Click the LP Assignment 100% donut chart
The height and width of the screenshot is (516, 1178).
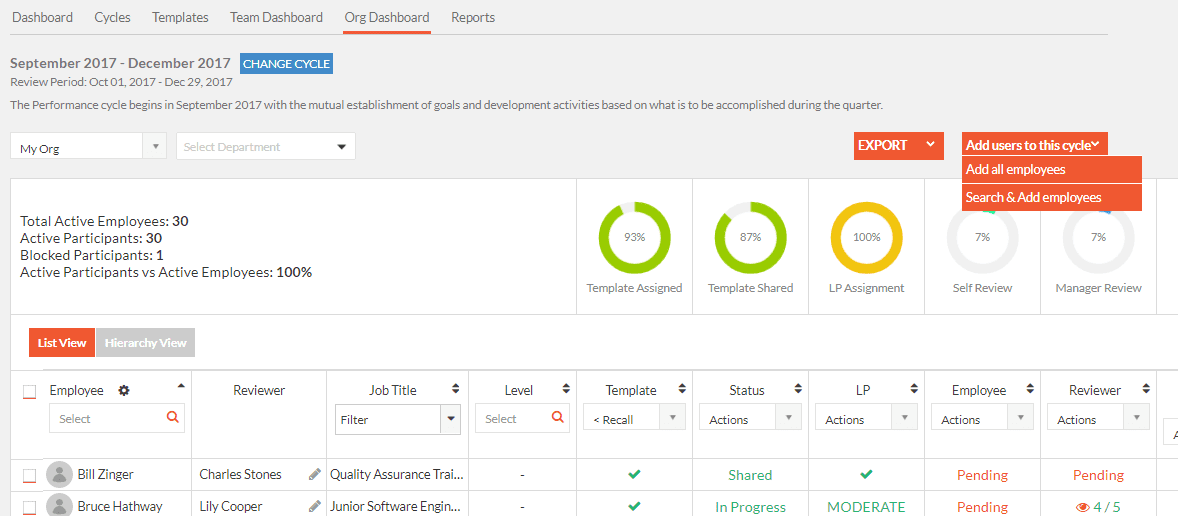click(866, 237)
